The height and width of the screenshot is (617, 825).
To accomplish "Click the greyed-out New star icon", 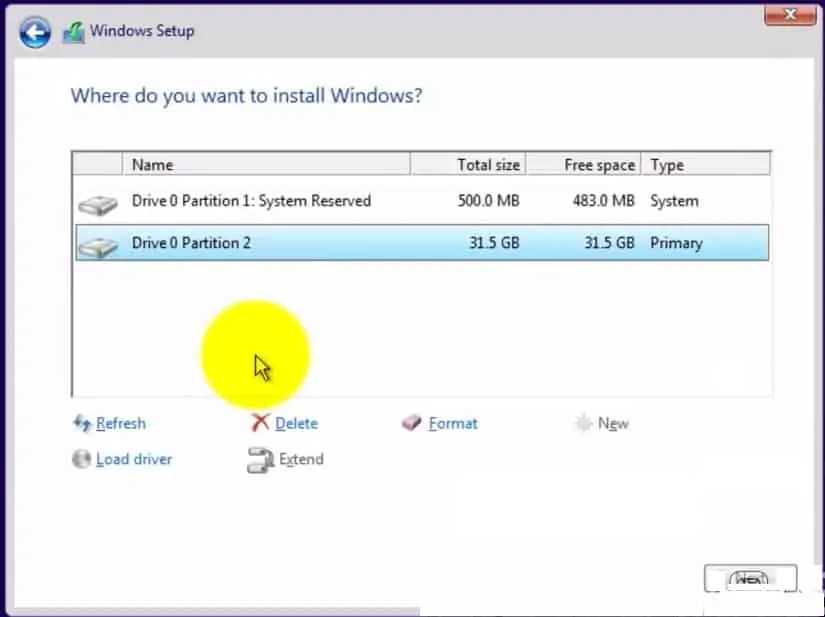I will 583,423.
